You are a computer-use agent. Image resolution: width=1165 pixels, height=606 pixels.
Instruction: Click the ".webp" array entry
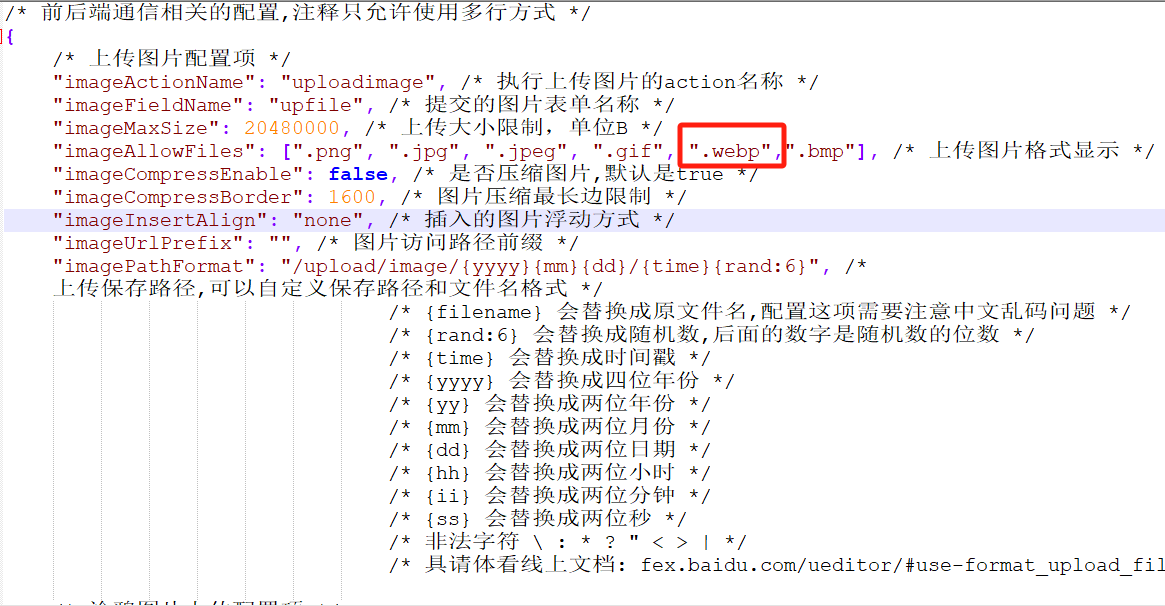(x=730, y=152)
